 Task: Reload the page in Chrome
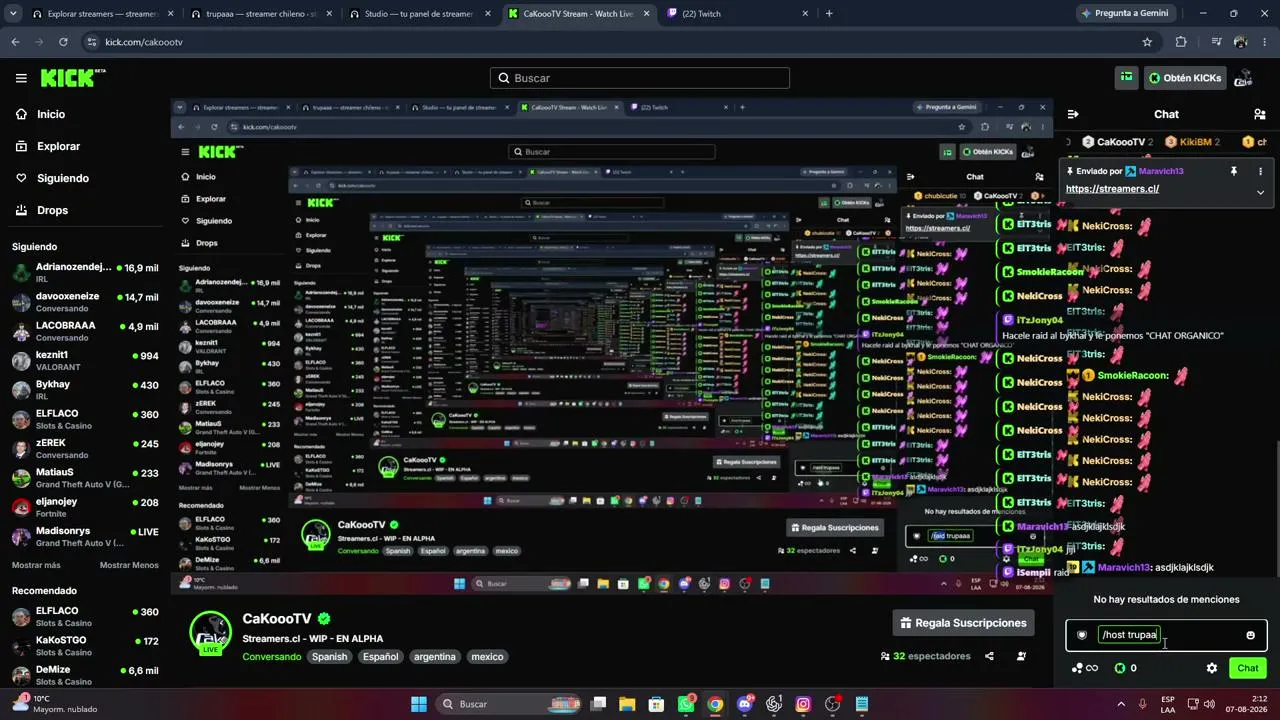(63, 42)
